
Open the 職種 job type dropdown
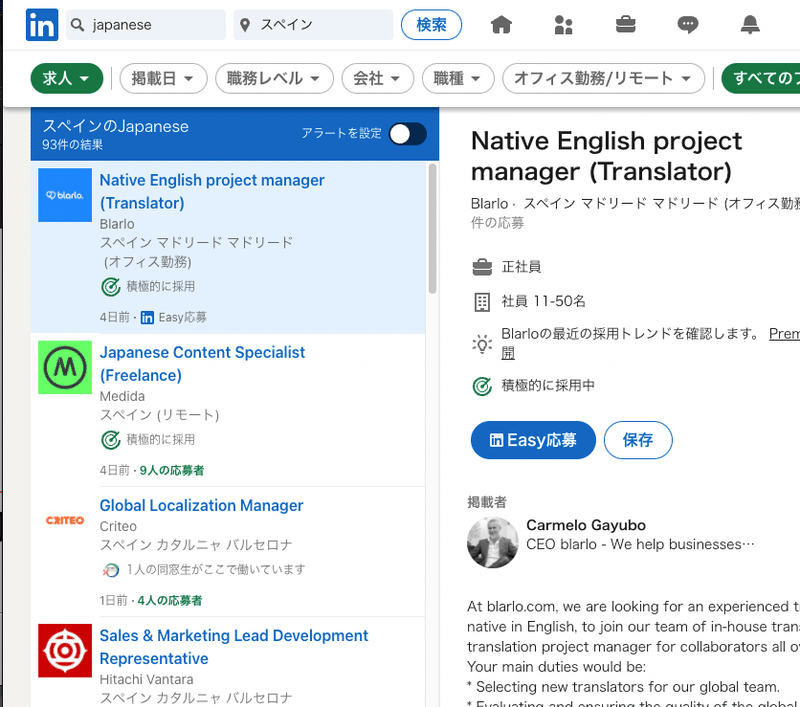[458, 79]
